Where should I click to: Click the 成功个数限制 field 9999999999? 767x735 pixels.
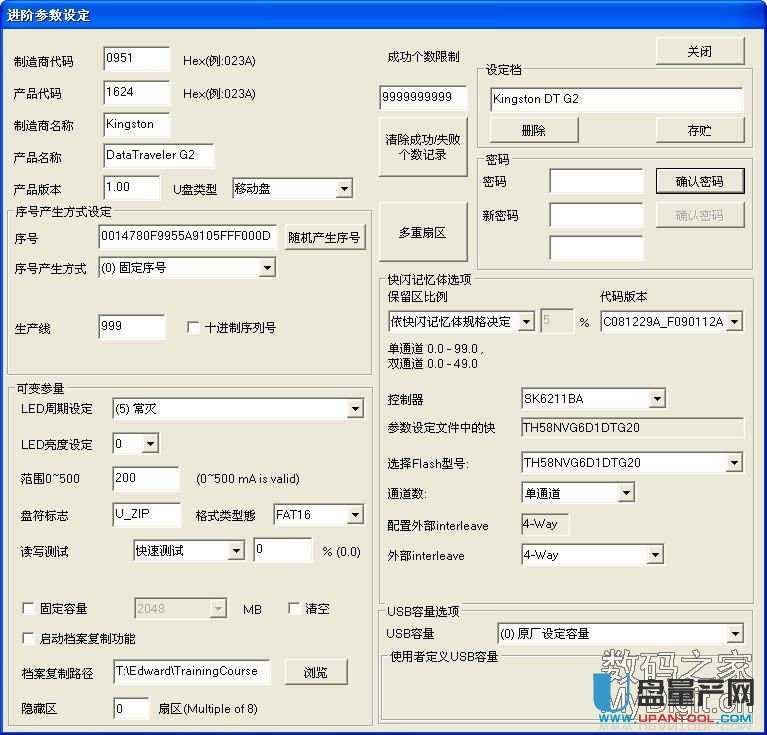pyautogui.click(x=423, y=97)
